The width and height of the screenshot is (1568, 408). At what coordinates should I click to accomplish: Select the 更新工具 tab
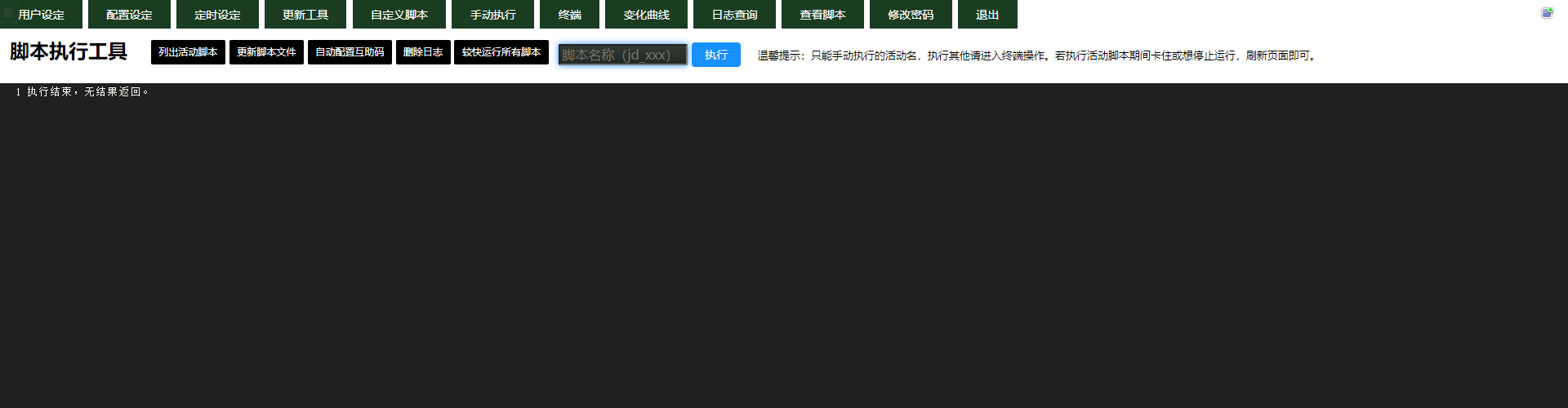point(305,14)
